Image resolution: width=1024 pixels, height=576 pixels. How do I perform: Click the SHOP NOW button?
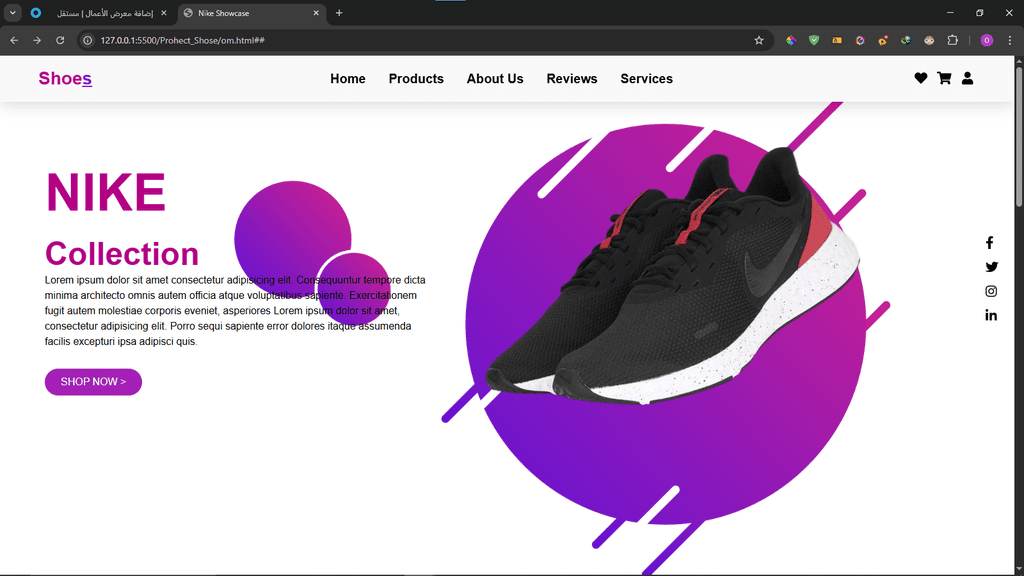click(93, 382)
